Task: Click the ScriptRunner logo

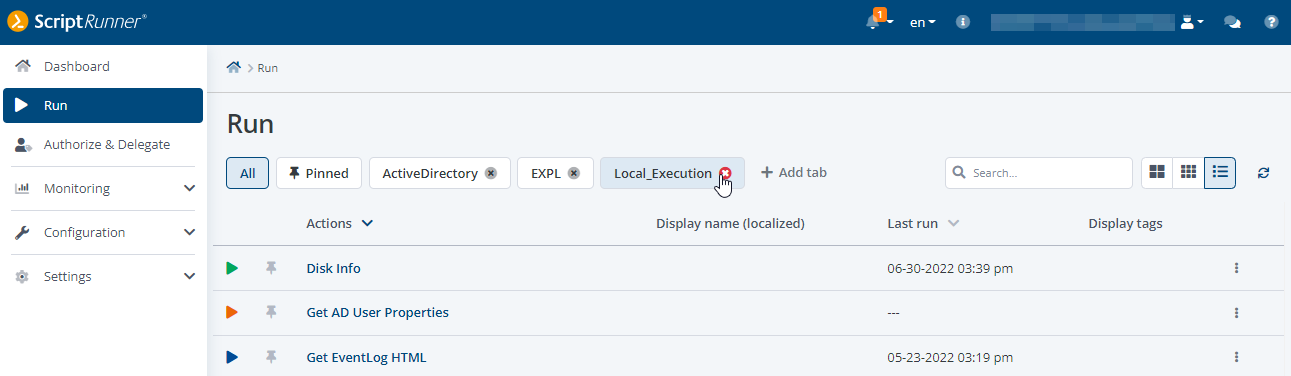Action: click(77, 21)
